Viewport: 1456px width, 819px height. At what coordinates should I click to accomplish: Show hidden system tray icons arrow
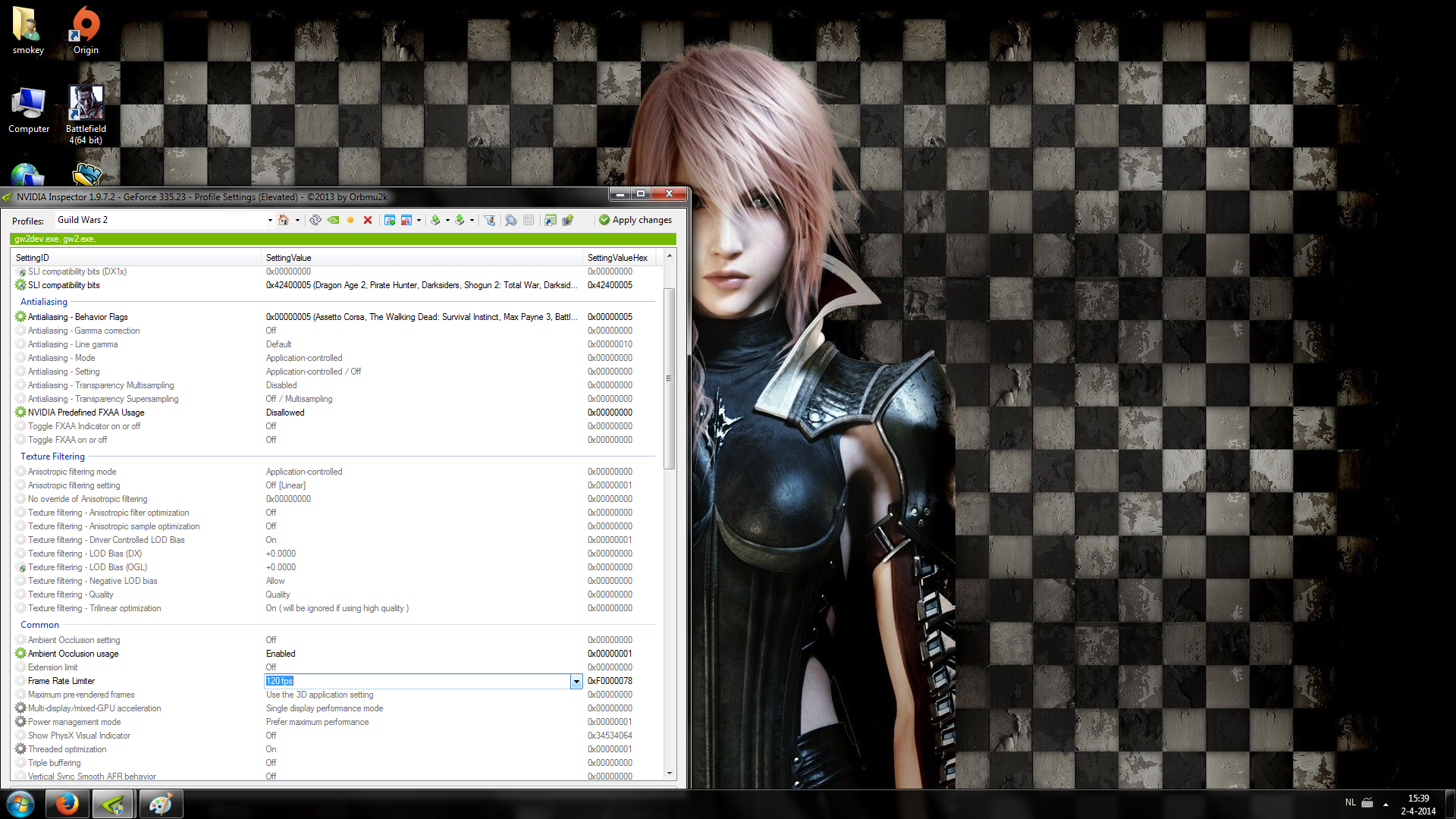[x=1385, y=804]
